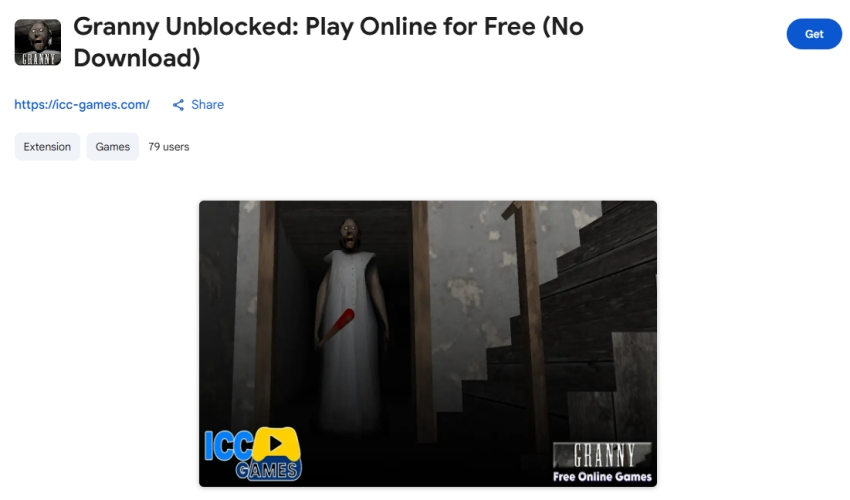Open the icc-games.com link

[82, 105]
